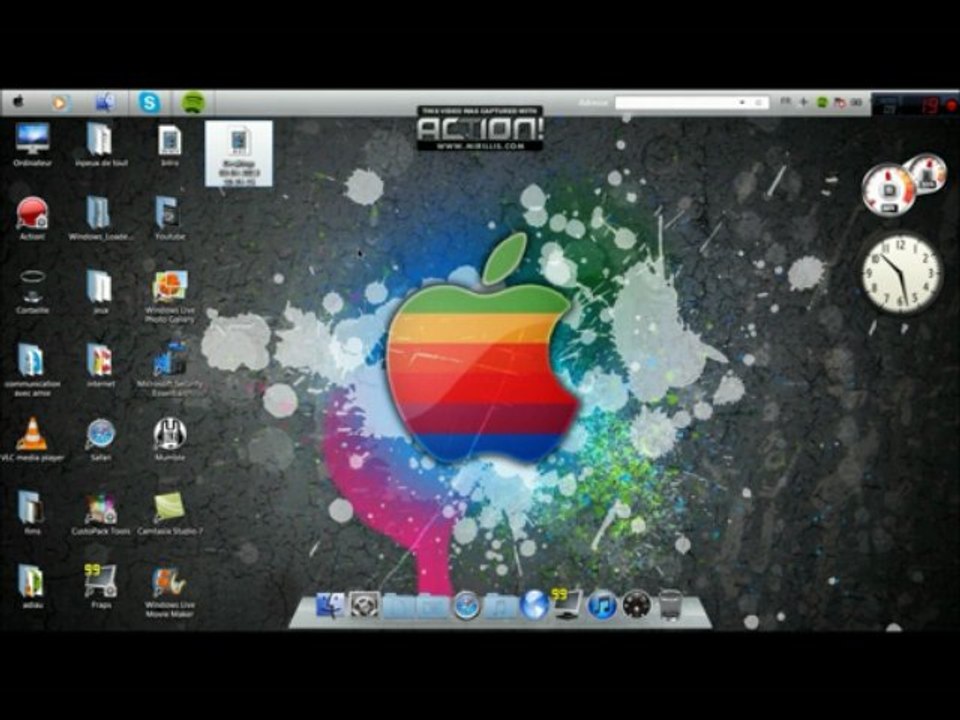
Task: Launch the Action! desktop shortcut
Action: pos(32,217)
